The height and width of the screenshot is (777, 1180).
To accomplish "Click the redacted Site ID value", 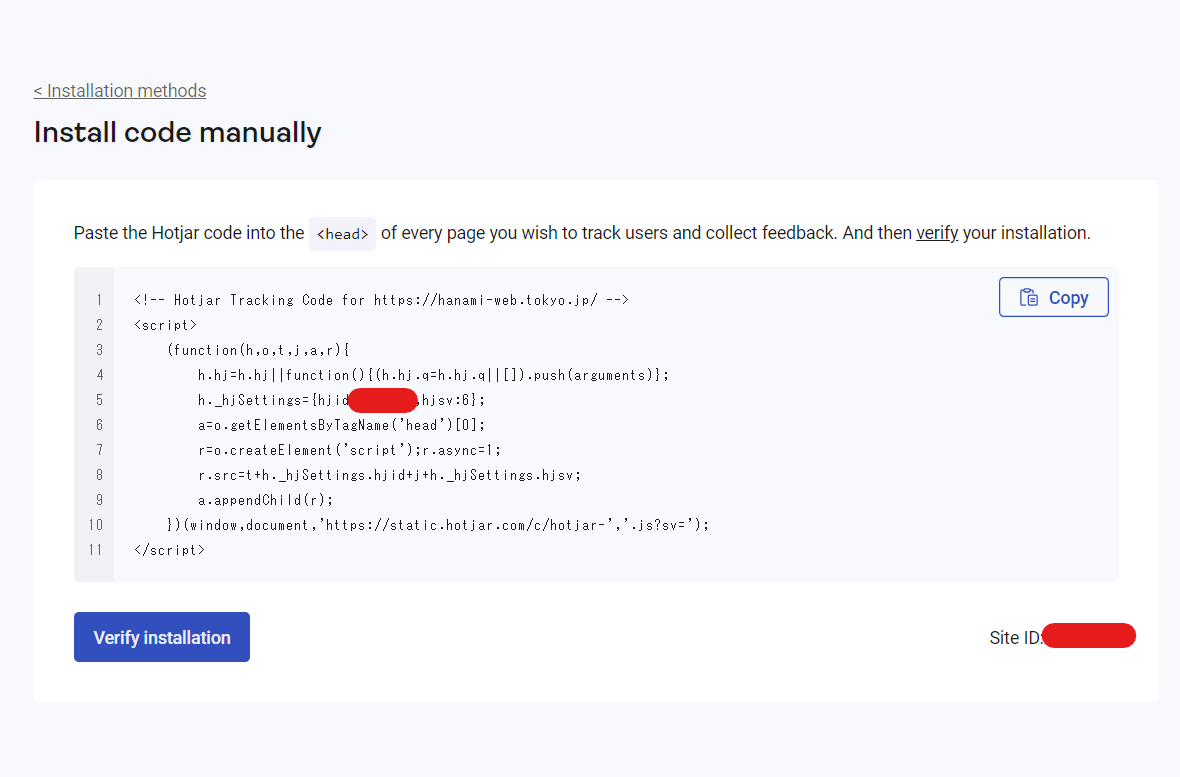I will (x=1089, y=635).
